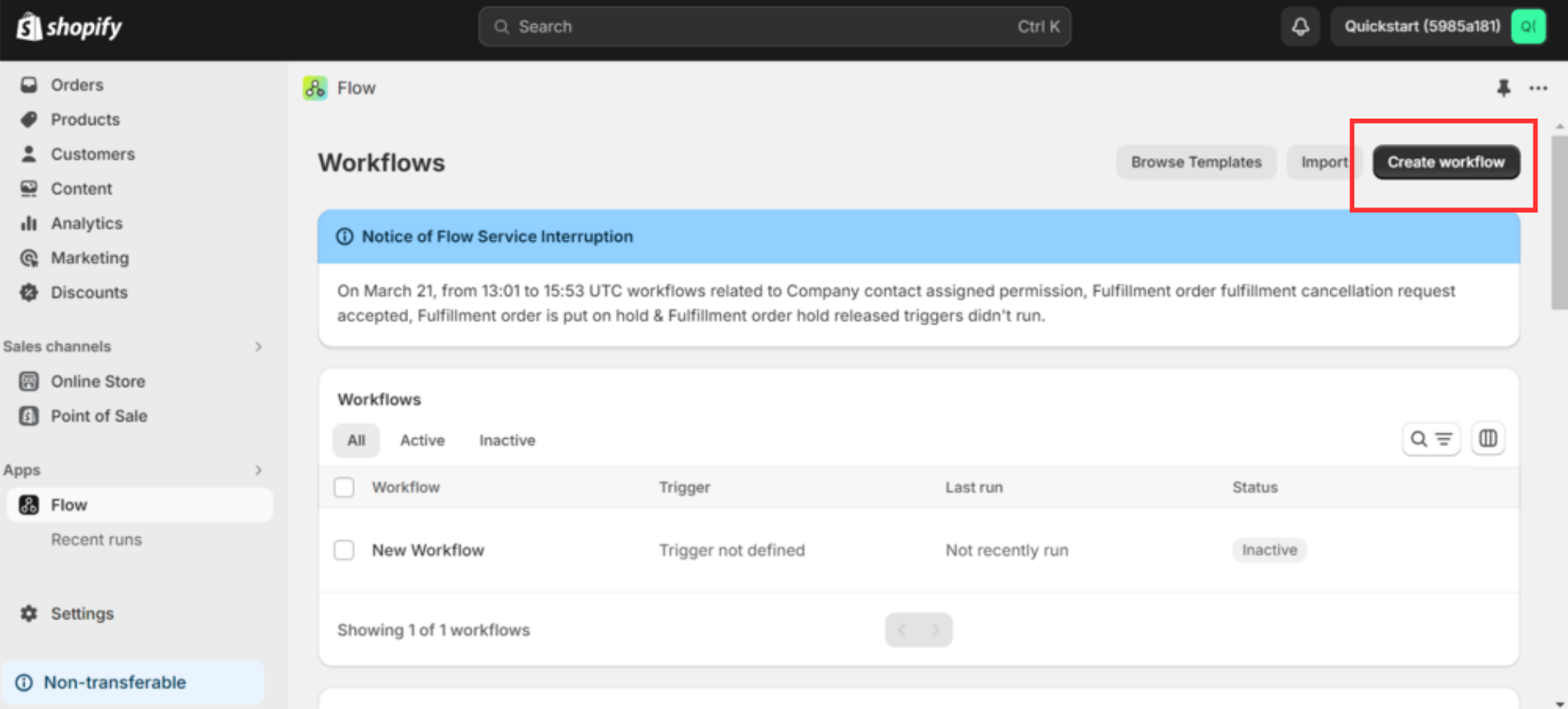This screenshot has height=709, width=1568.
Task: Click the scrollbar down arrow
Action: tap(1559, 703)
